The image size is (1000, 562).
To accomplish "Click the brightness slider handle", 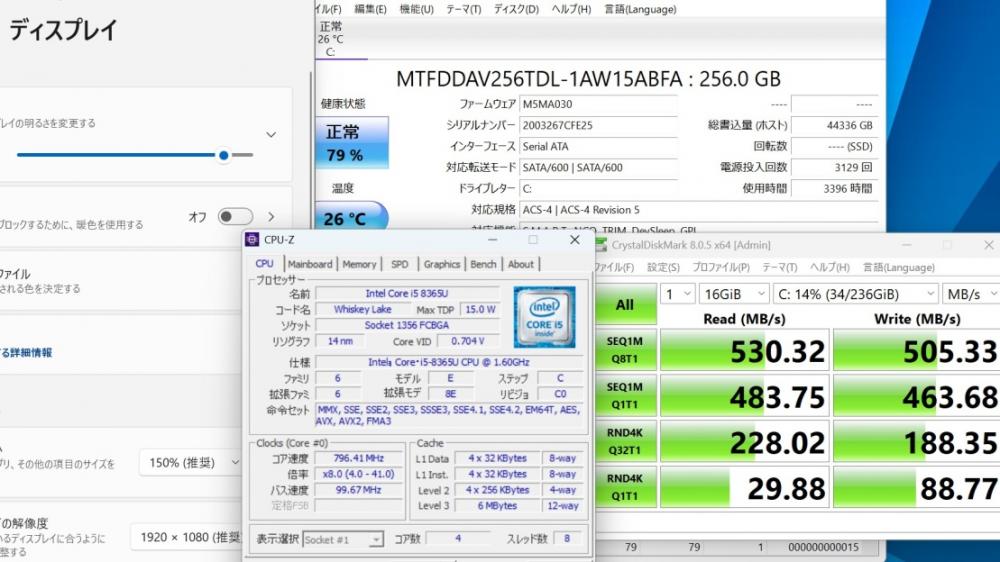I will [223, 154].
